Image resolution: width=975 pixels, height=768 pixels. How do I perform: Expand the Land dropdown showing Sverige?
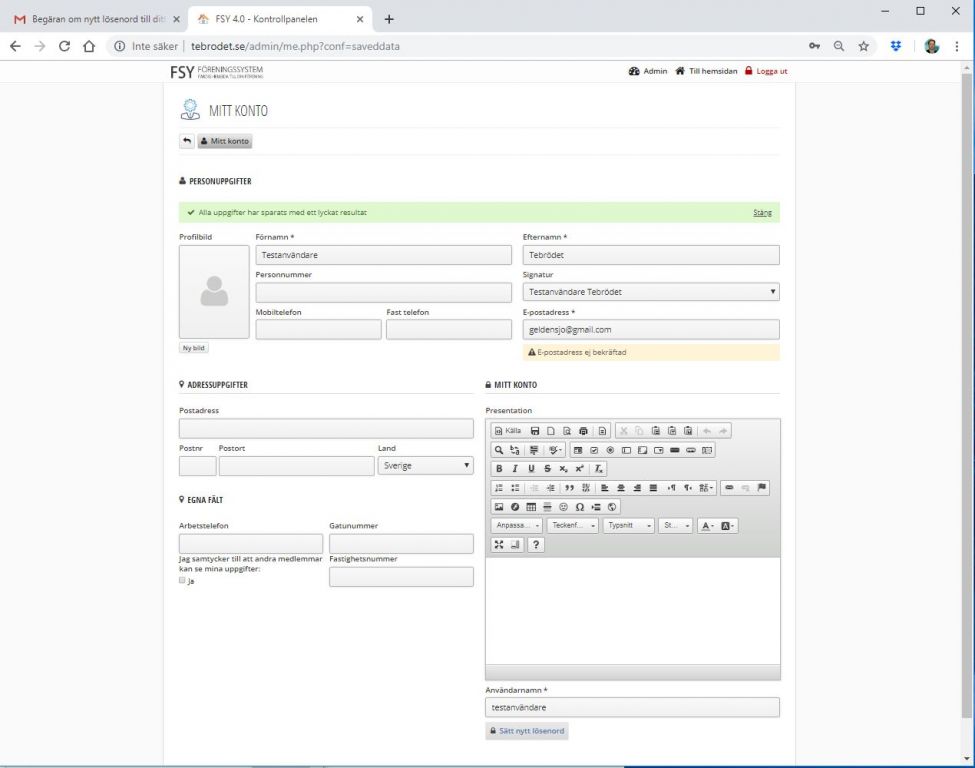tap(425, 466)
